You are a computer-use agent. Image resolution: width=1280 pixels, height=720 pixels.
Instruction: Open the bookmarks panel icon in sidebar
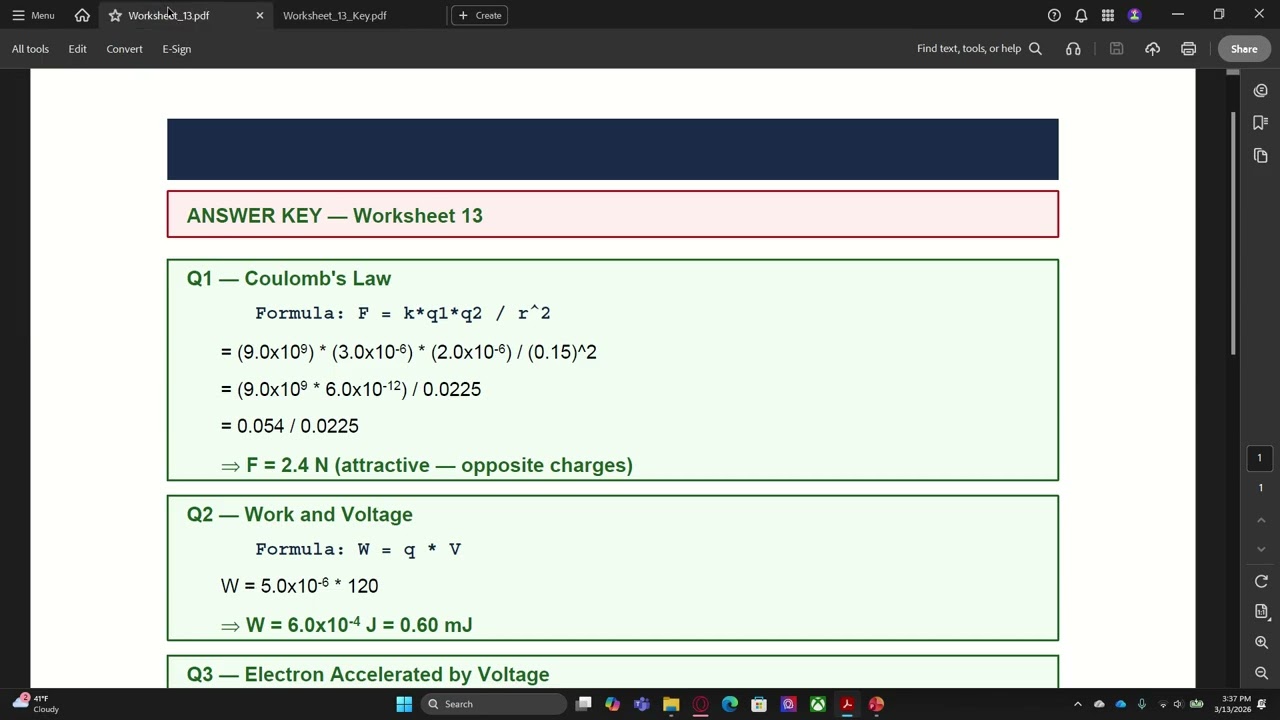1260,123
